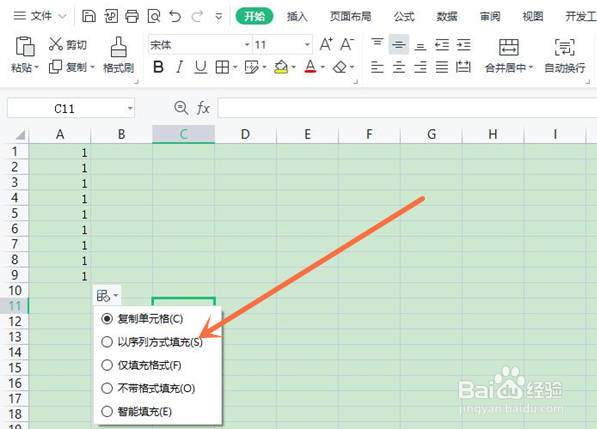Viewport: 597px width, 429px height.
Task: Open the font name dropdown 宋体
Action: 247,45
